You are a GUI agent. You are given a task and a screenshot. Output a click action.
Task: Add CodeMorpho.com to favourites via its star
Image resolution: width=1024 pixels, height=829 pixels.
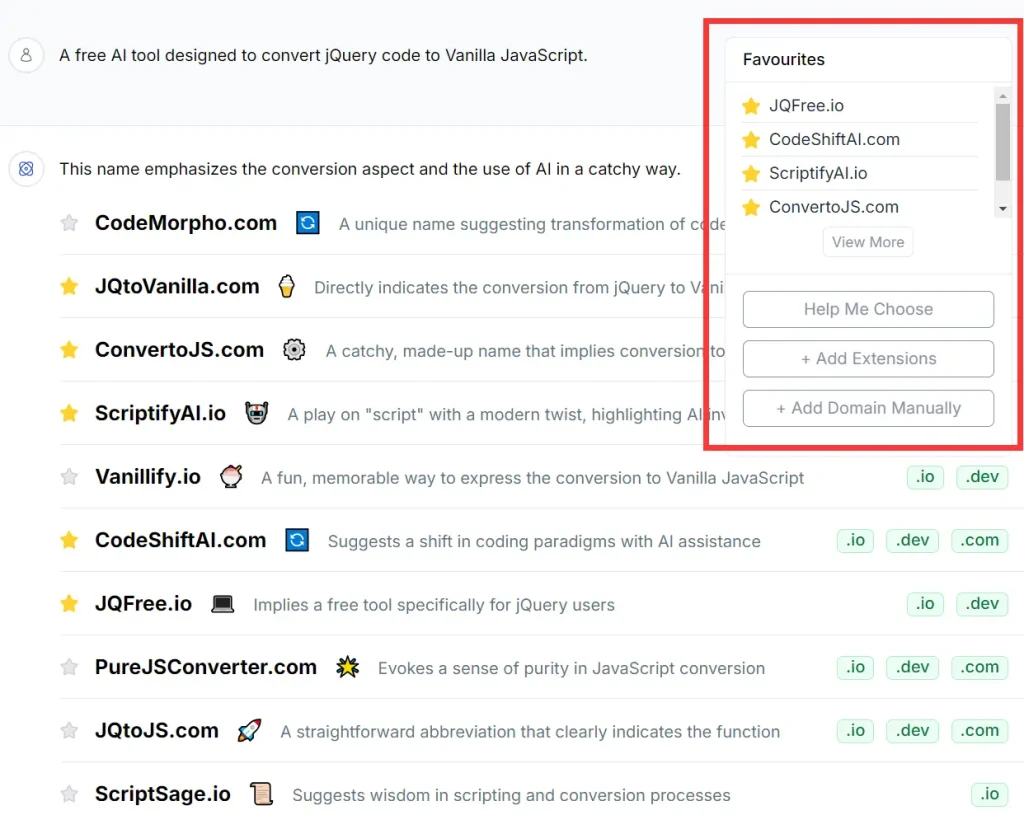coord(69,223)
